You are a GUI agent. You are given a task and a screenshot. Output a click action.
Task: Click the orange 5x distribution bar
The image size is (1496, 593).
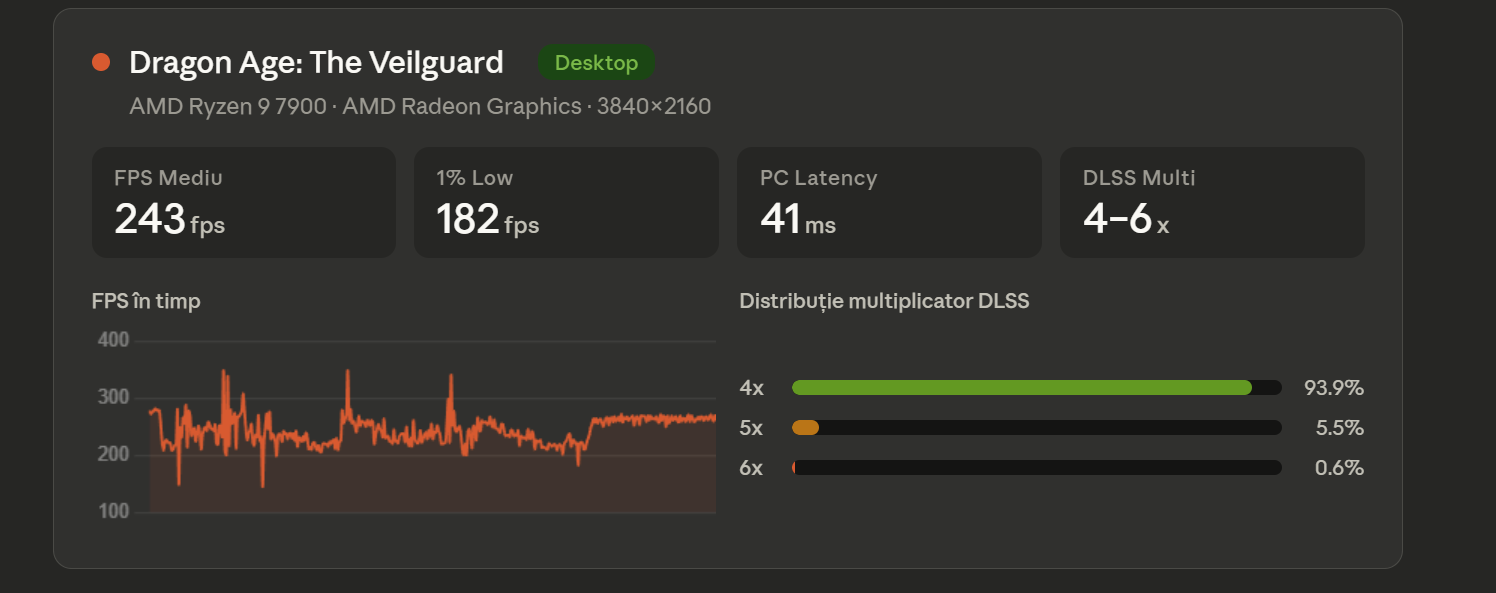tap(806, 428)
